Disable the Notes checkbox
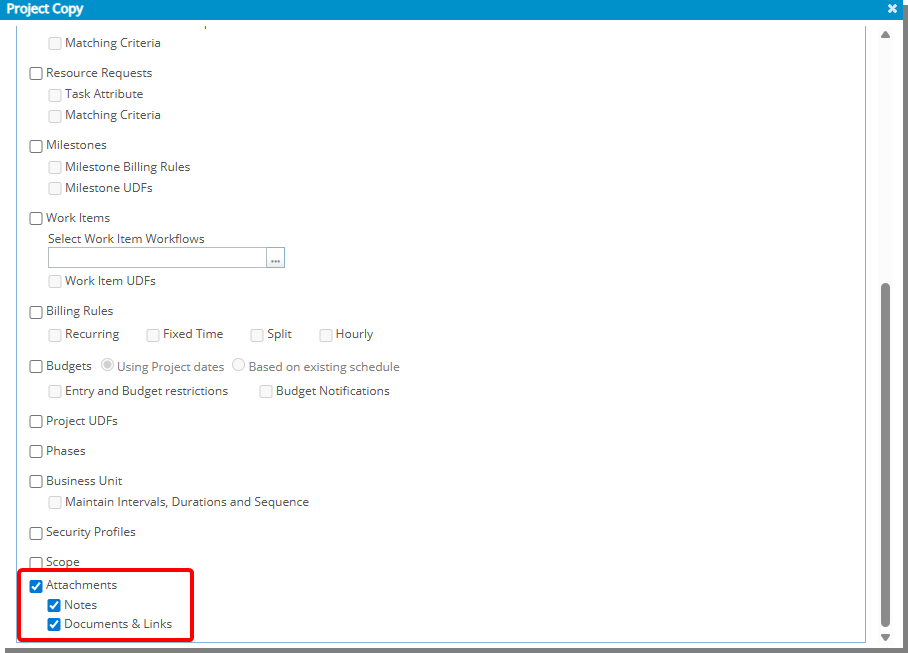This screenshot has width=908, height=653. pos(54,605)
